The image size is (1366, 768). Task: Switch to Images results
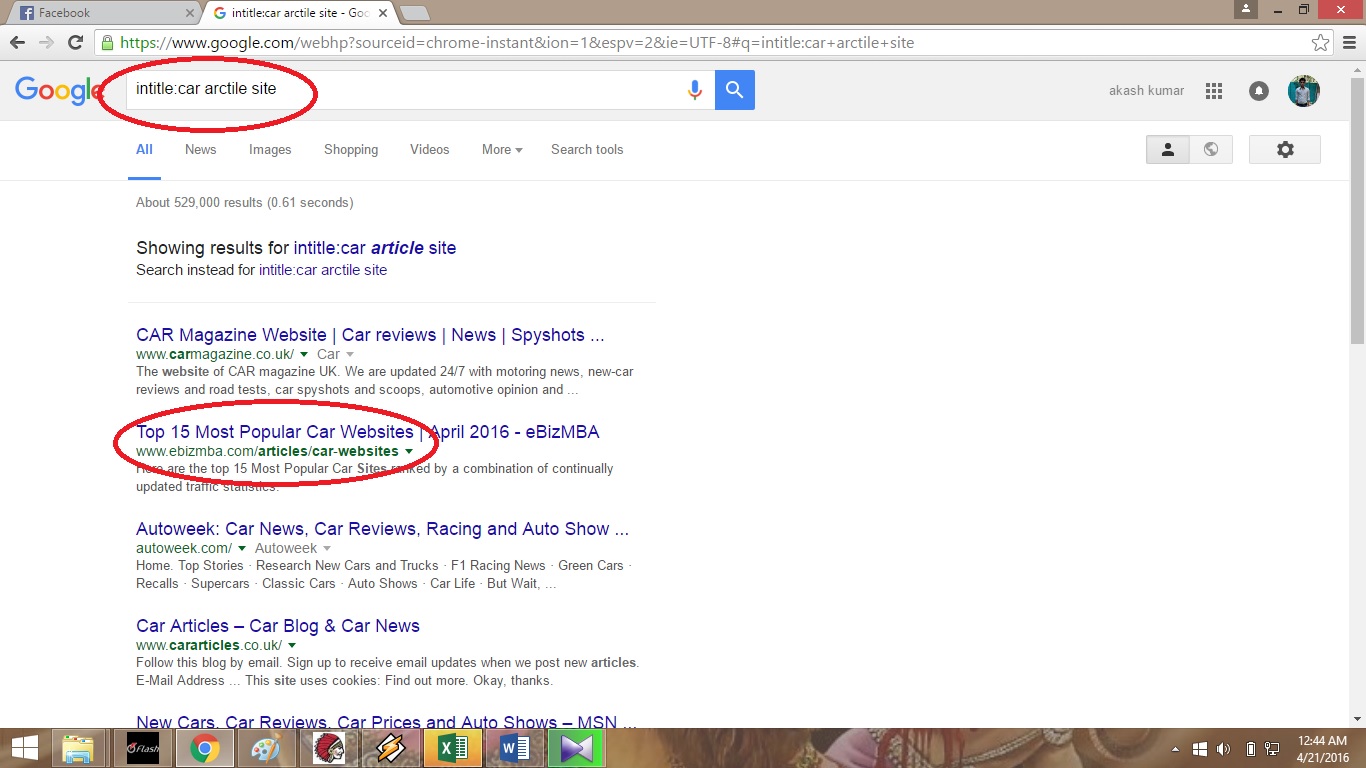point(270,149)
